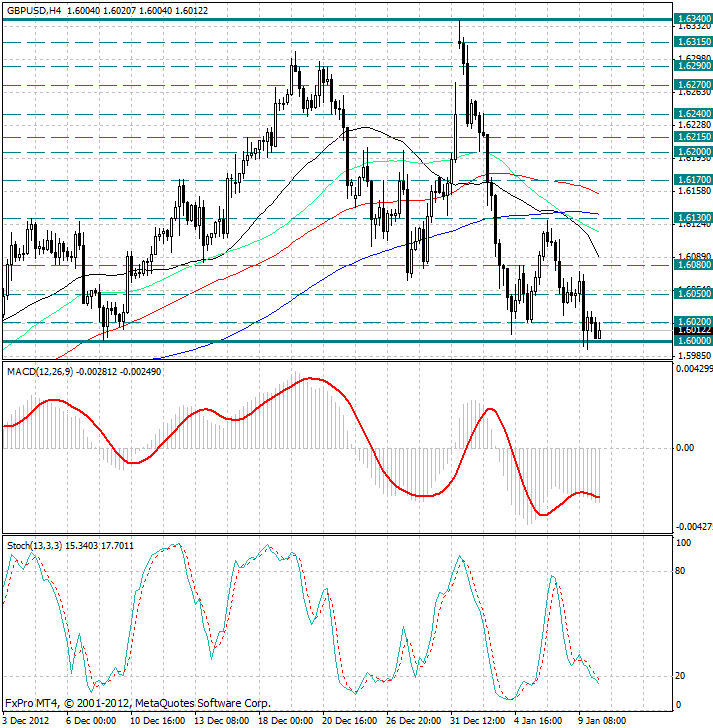
Task: Select the 1.63400 price level label
Action: click(693, 19)
